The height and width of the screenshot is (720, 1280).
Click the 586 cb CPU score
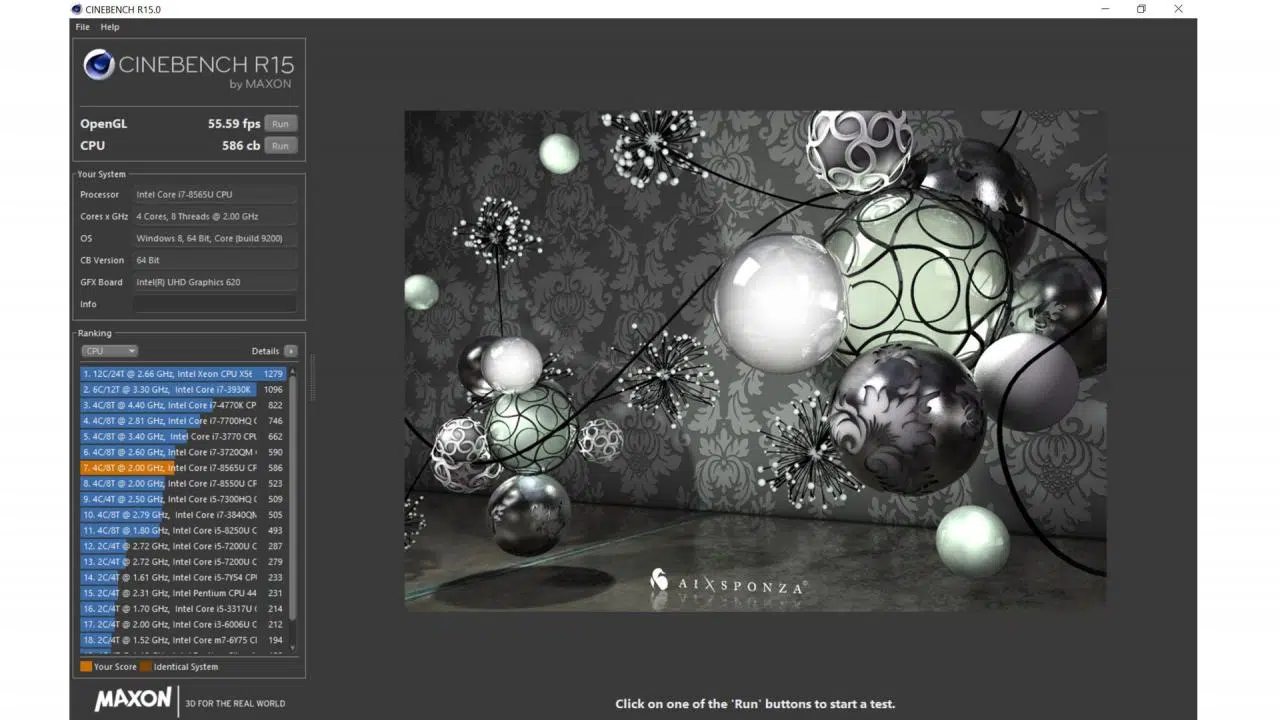[241, 145]
